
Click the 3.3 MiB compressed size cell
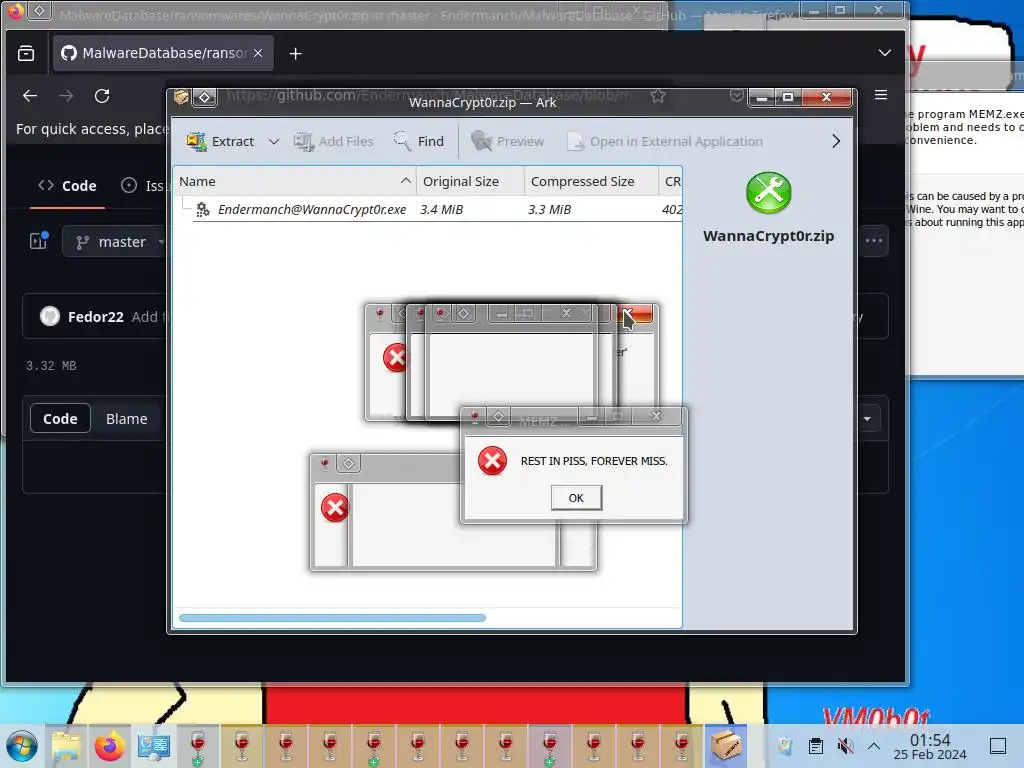point(549,209)
